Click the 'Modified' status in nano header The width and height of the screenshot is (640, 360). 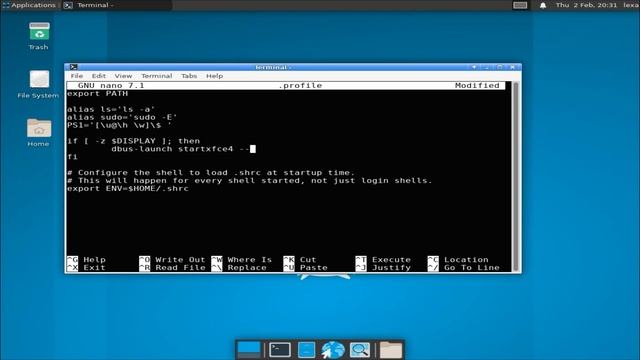pyautogui.click(x=477, y=85)
